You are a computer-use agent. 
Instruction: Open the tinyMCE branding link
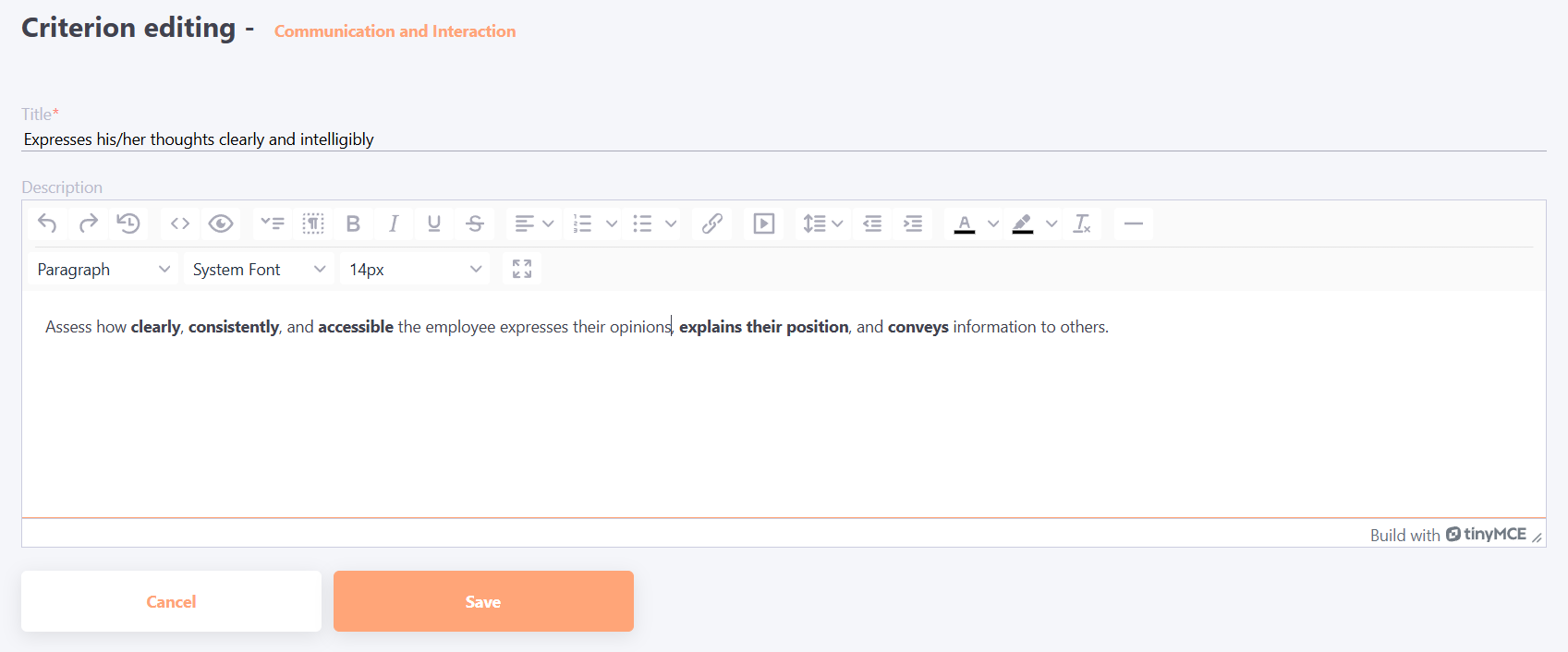(1486, 534)
